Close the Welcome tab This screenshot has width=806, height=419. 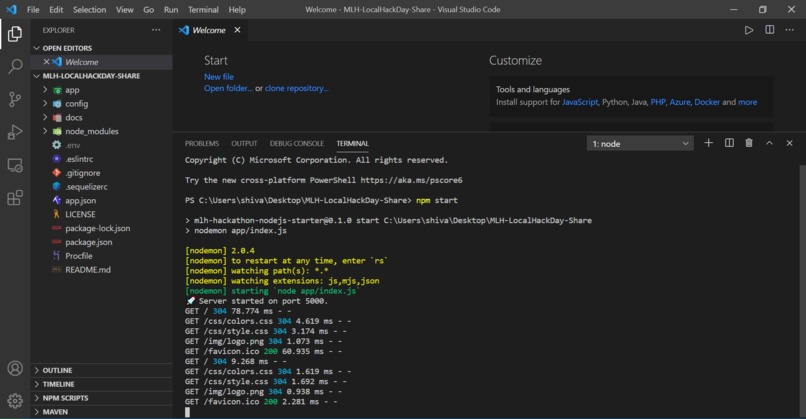click(237, 30)
